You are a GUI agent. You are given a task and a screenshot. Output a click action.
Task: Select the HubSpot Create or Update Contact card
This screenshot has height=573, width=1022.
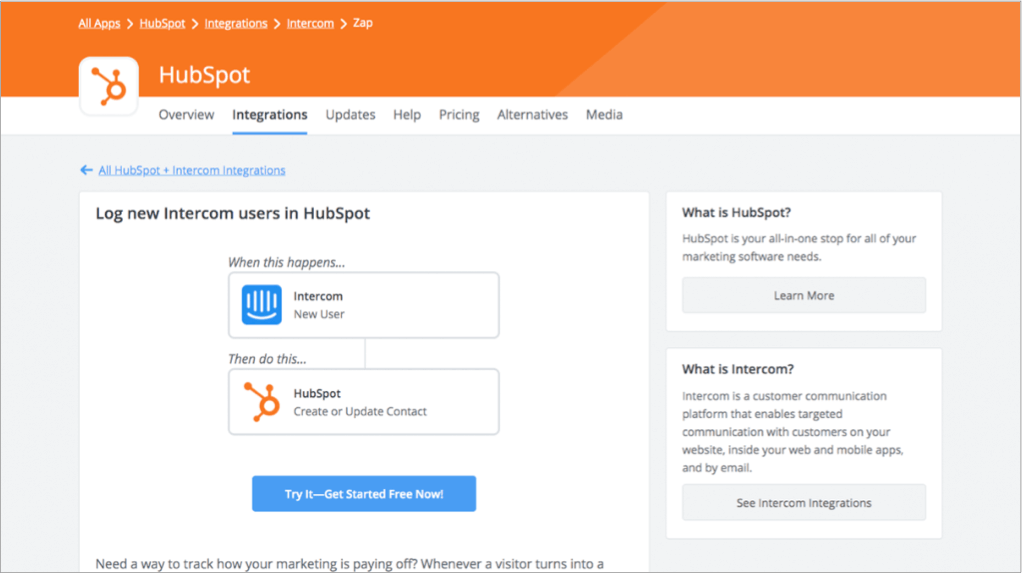point(364,402)
